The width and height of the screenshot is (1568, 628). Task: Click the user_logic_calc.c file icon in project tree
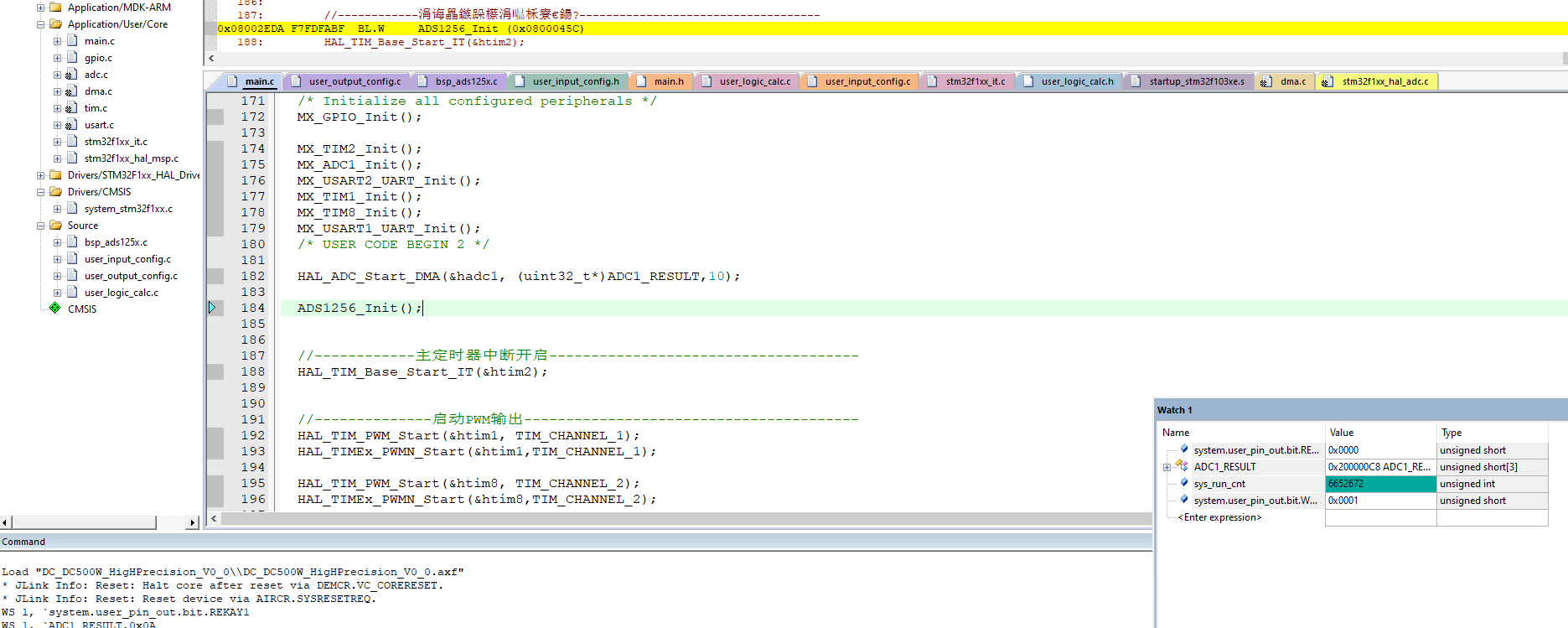[x=71, y=293]
